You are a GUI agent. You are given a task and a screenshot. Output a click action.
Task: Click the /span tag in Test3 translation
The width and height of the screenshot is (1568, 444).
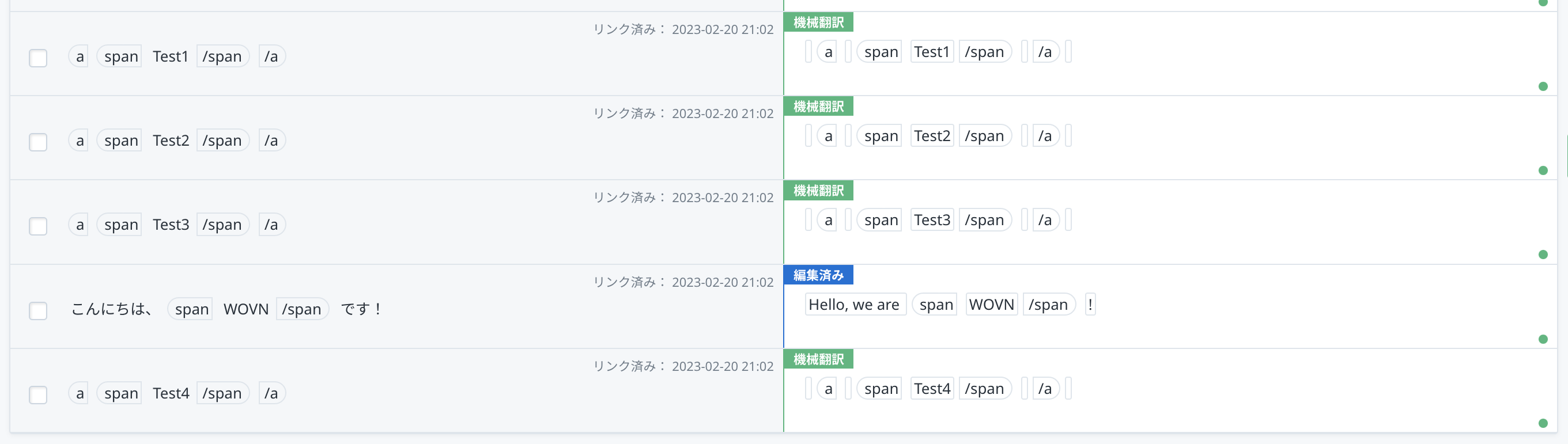click(984, 219)
